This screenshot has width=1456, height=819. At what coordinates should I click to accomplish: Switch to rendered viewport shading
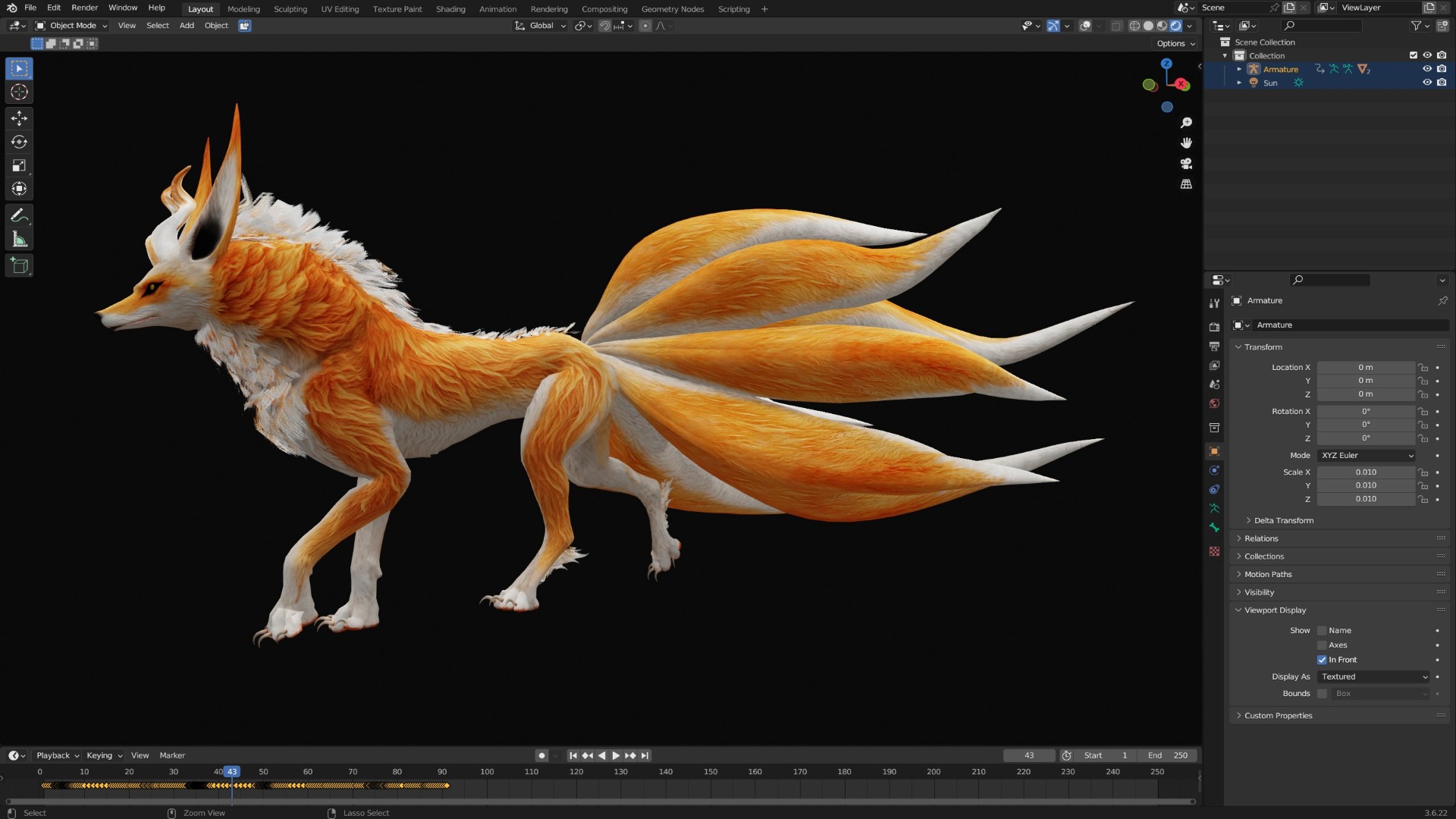[1175, 26]
